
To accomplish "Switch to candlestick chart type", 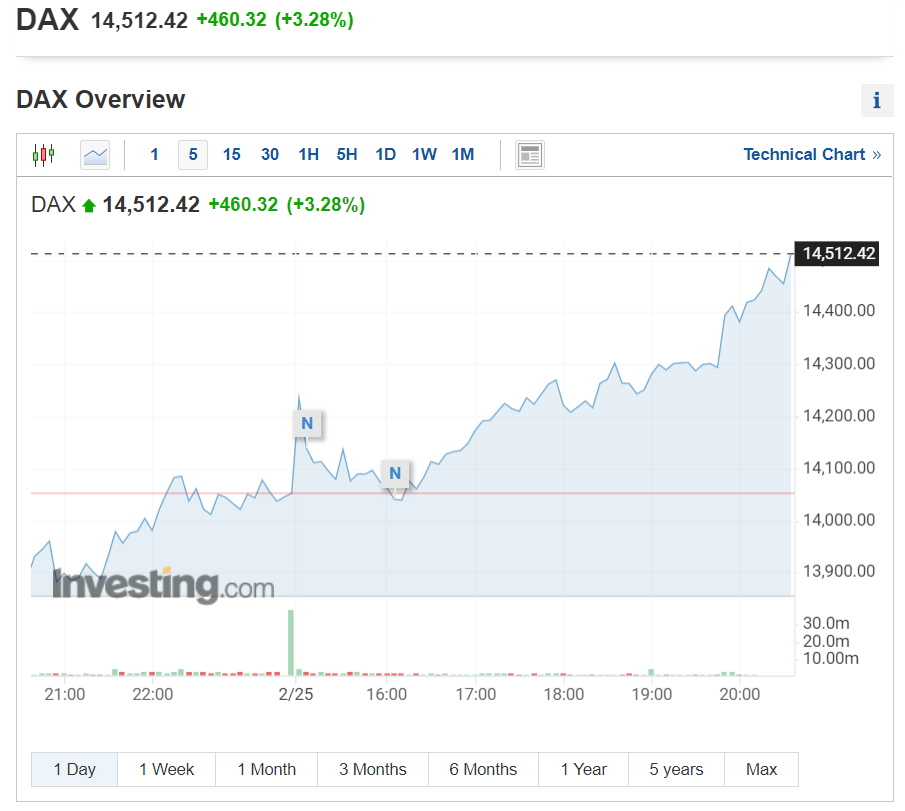I will tap(44, 155).
